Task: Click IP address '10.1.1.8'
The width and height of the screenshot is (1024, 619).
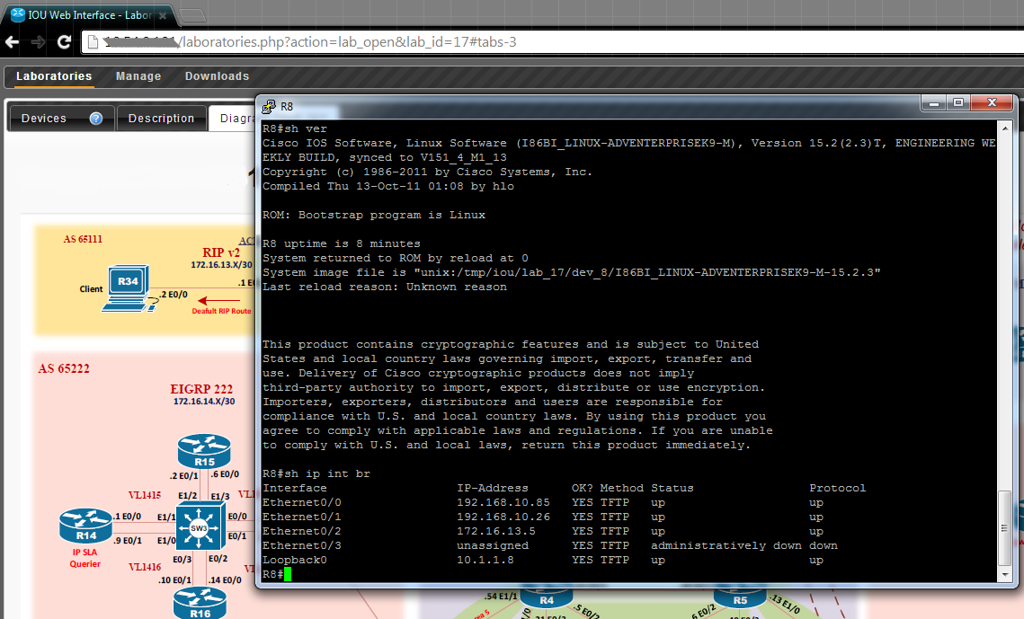Action: click(x=485, y=560)
